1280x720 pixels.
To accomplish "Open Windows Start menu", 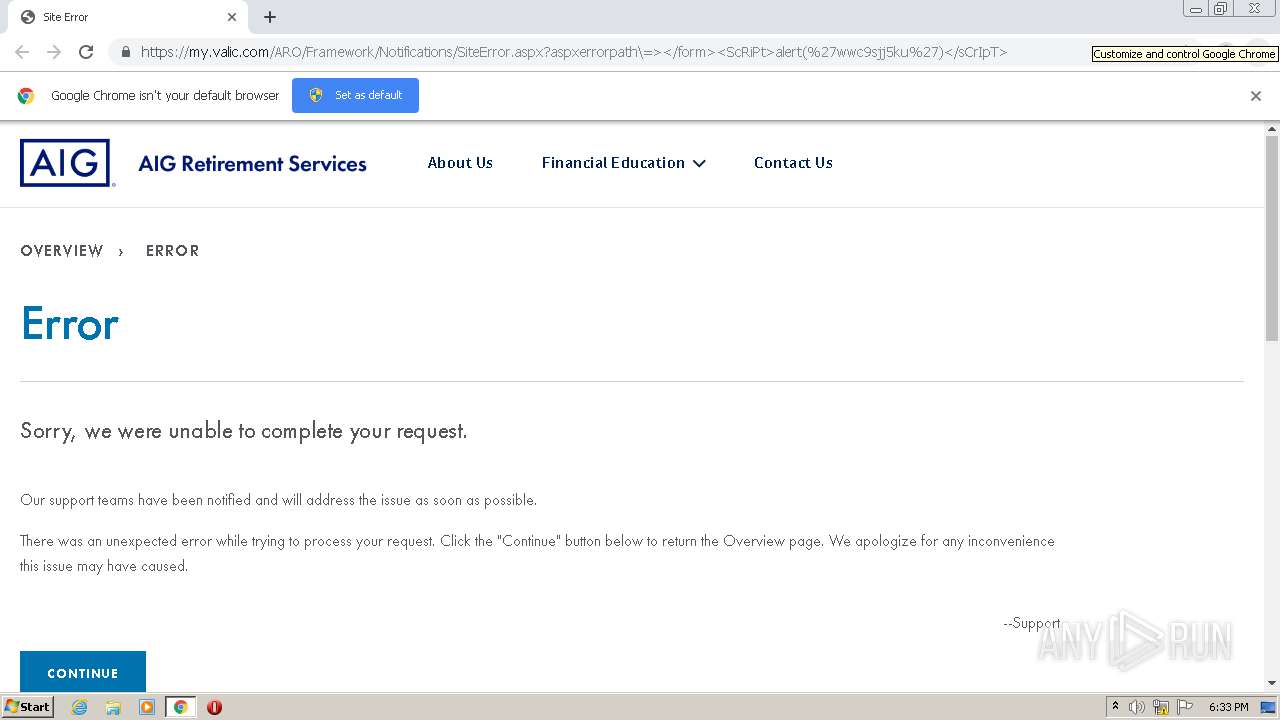I will [27, 707].
